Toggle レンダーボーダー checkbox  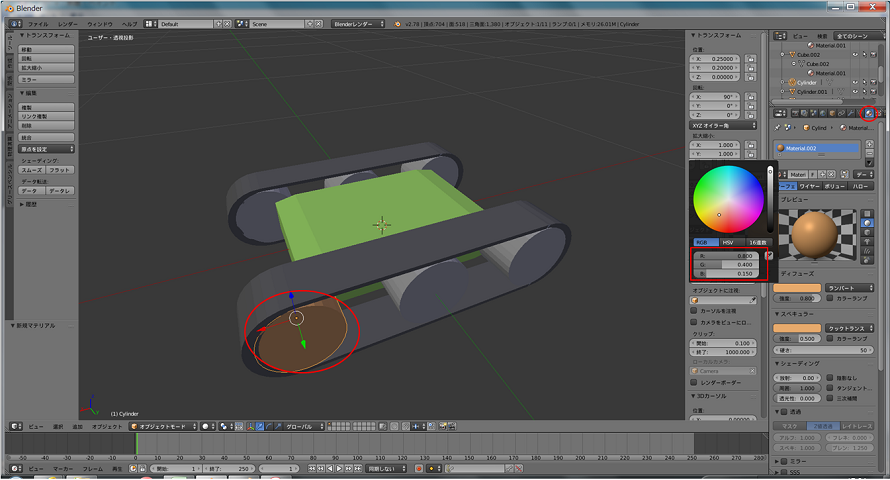[x=695, y=381]
